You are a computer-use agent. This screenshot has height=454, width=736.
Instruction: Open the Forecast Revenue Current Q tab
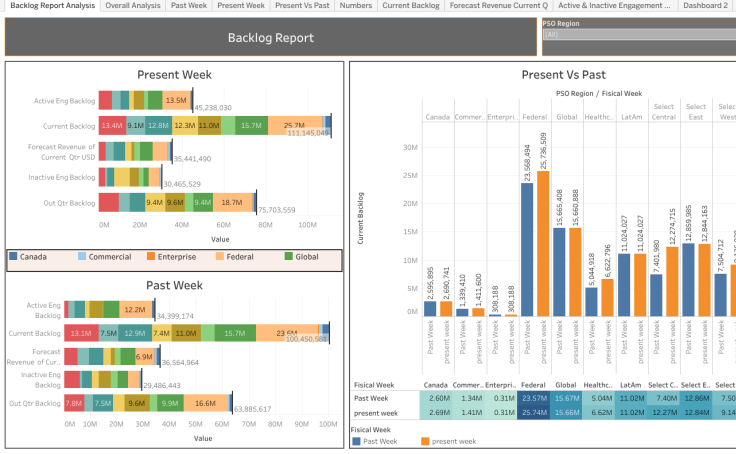click(x=498, y=6)
